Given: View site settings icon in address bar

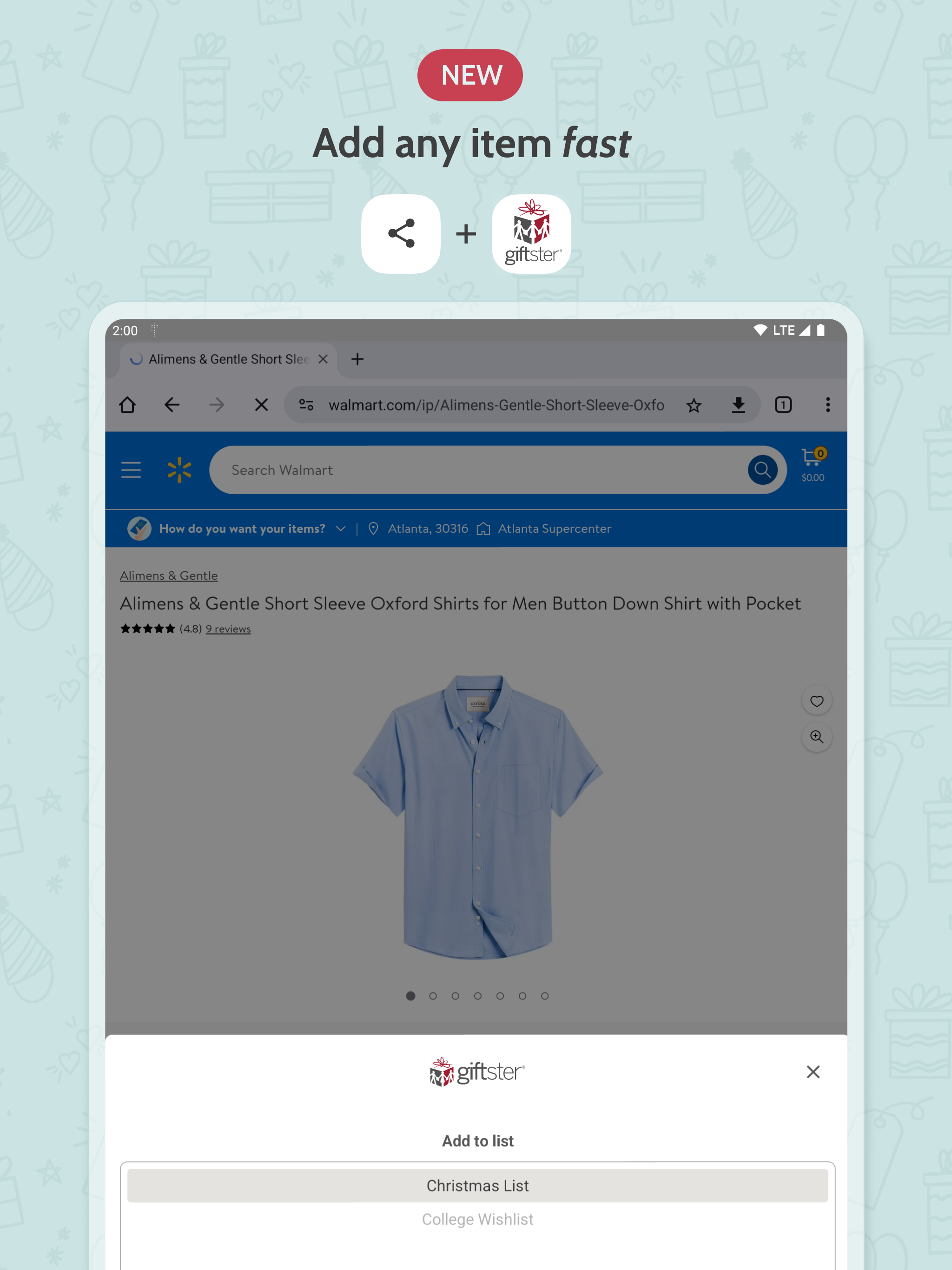Looking at the screenshot, I should (x=306, y=405).
